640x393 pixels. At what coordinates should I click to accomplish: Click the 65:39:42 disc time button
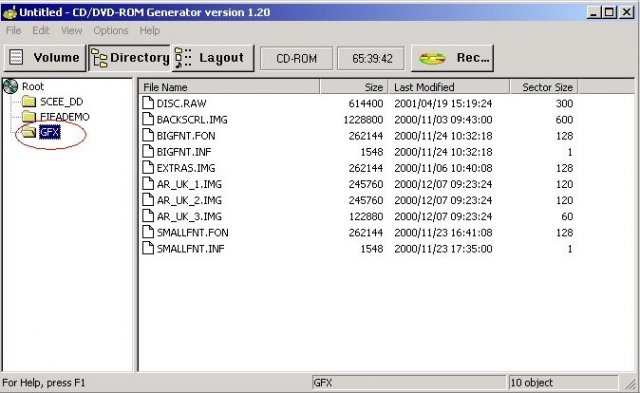[x=371, y=58]
